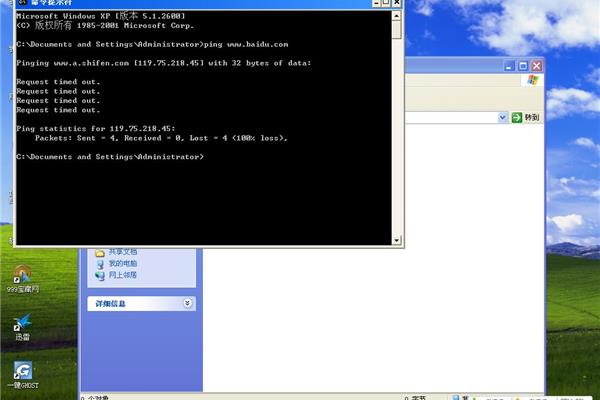This screenshot has height=400, width=600.
Task: Click the Explorer address input field
Action: click(452, 118)
